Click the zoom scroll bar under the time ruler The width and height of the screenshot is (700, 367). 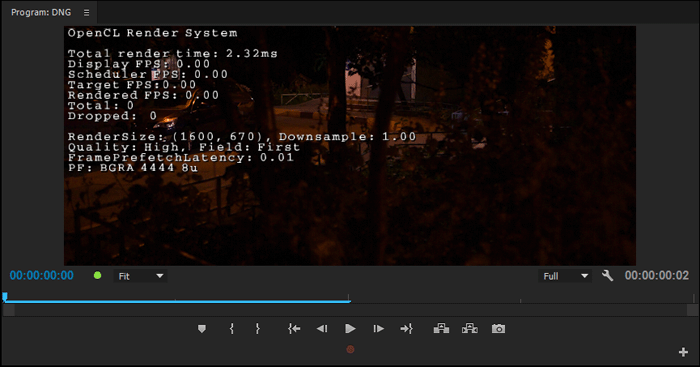point(350,310)
